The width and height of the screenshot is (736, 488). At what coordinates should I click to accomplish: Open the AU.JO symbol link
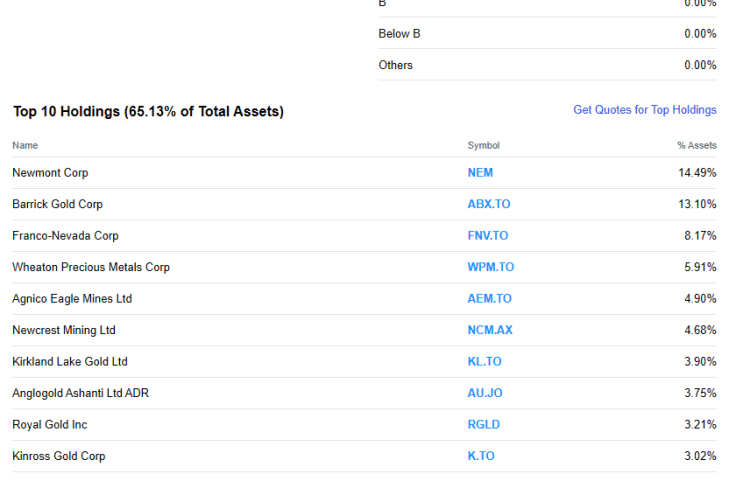484,393
